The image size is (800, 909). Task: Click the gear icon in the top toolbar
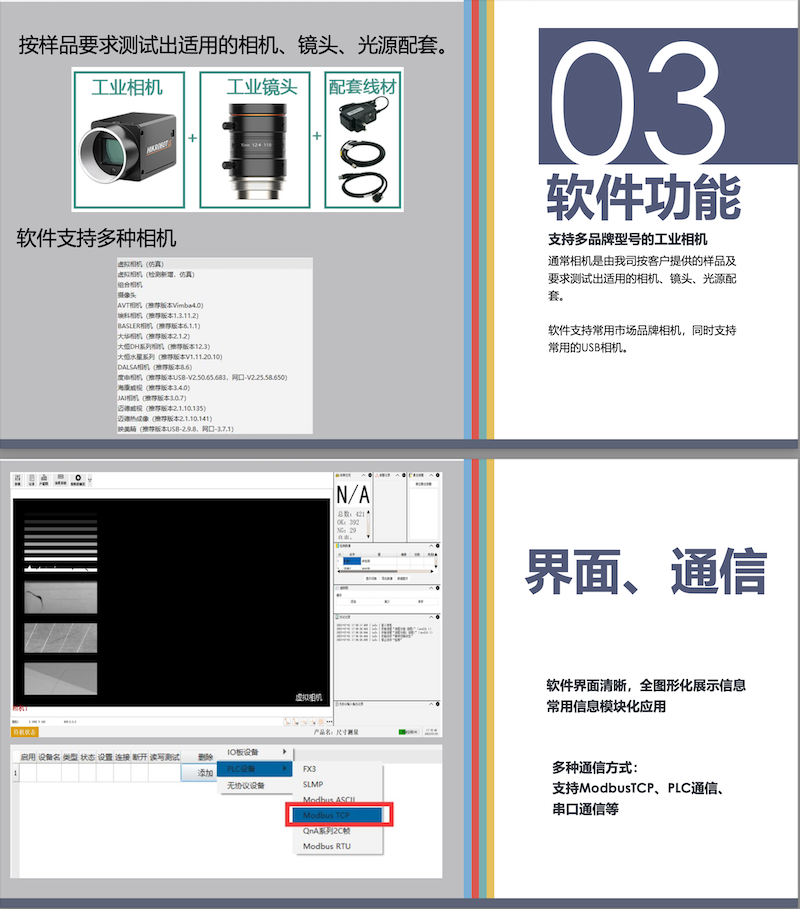click(79, 479)
